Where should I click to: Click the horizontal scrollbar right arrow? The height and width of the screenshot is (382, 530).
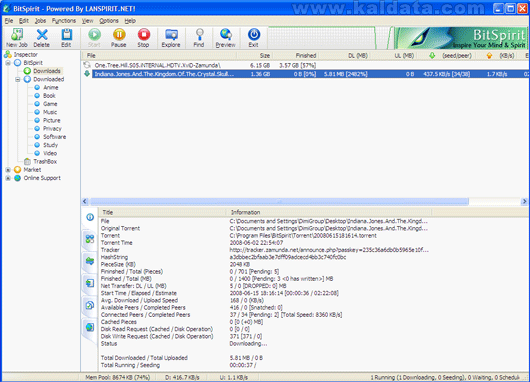(524, 201)
